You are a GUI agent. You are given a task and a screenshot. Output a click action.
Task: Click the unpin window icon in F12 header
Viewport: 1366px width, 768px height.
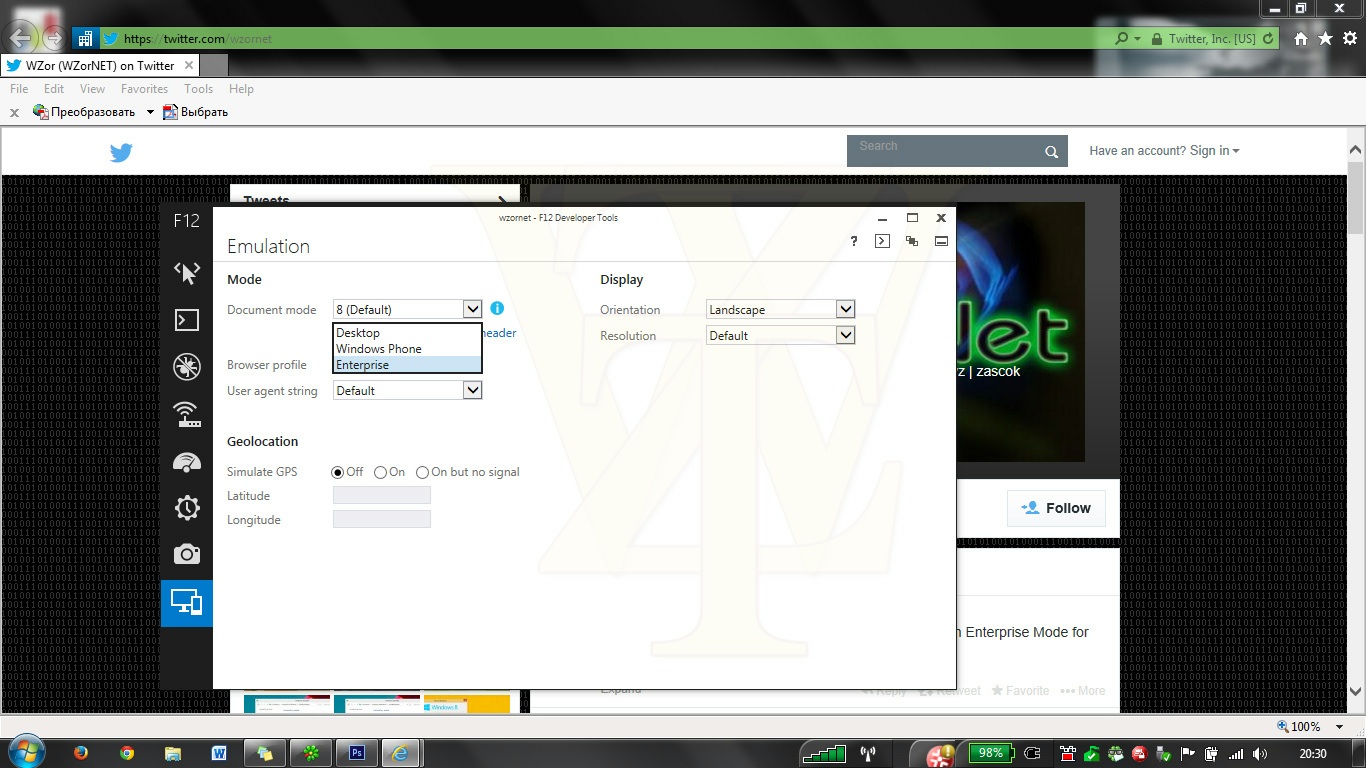(x=912, y=241)
